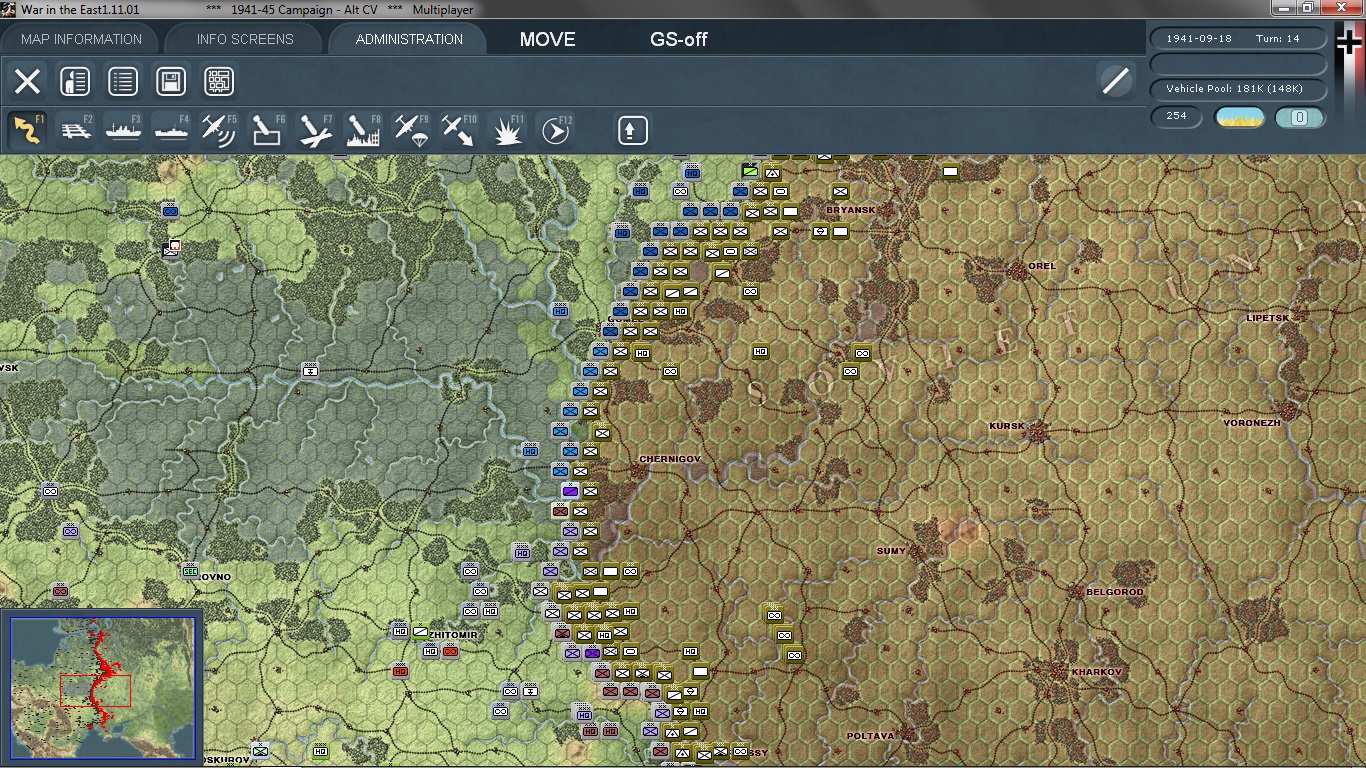Screen dimensions: 1366x768
Task: Save game with the floppy disk icon
Action: tap(171, 81)
